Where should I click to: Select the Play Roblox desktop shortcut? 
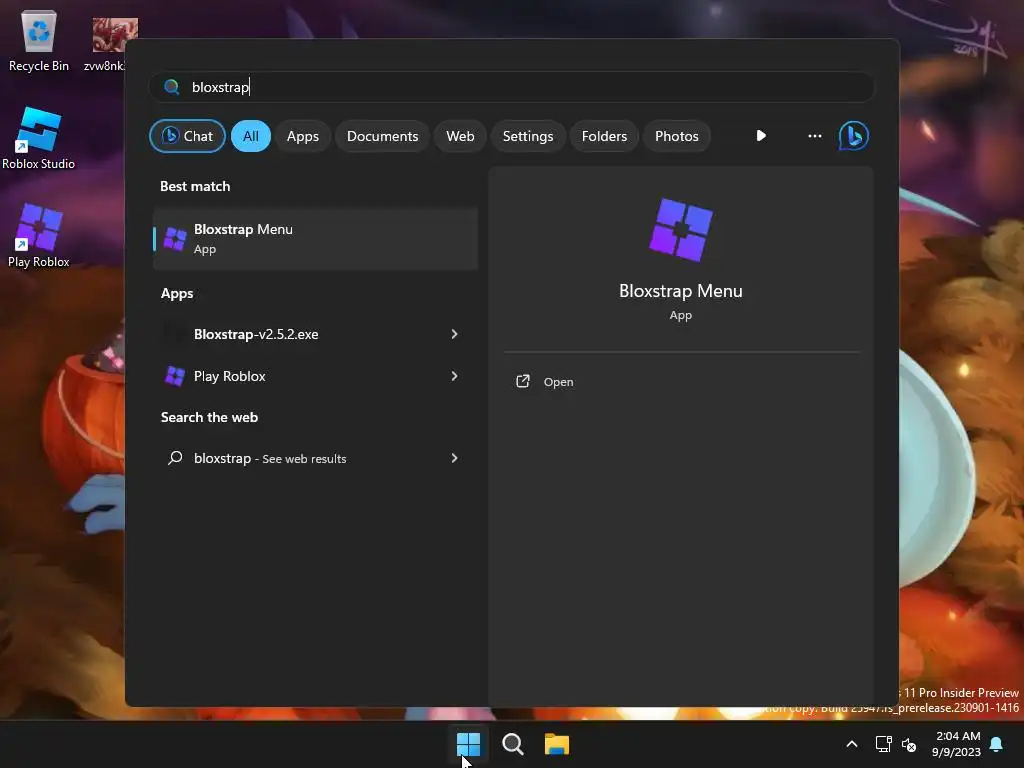[x=39, y=235]
